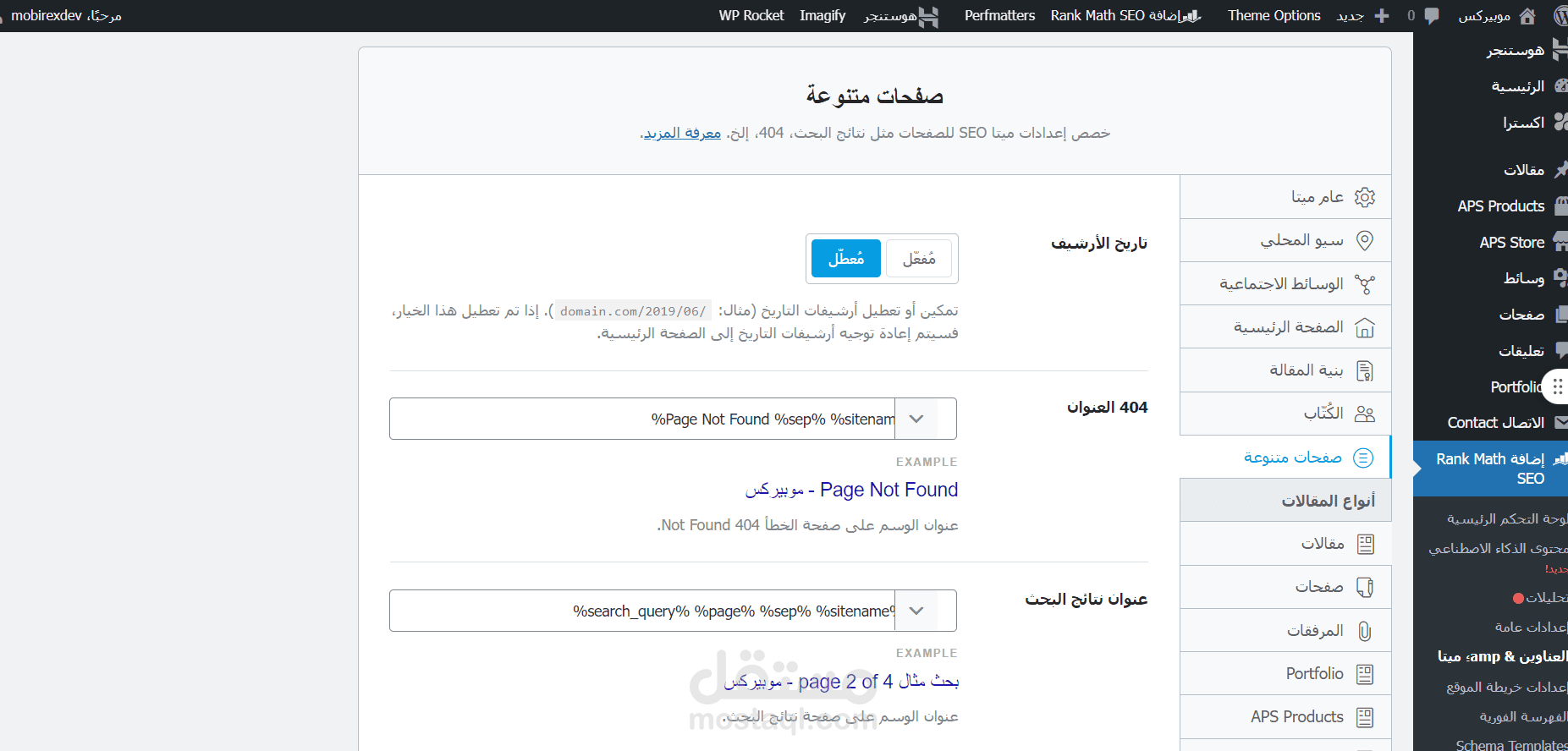Click the صفحات post type page icon

(x=1364, y=587)
